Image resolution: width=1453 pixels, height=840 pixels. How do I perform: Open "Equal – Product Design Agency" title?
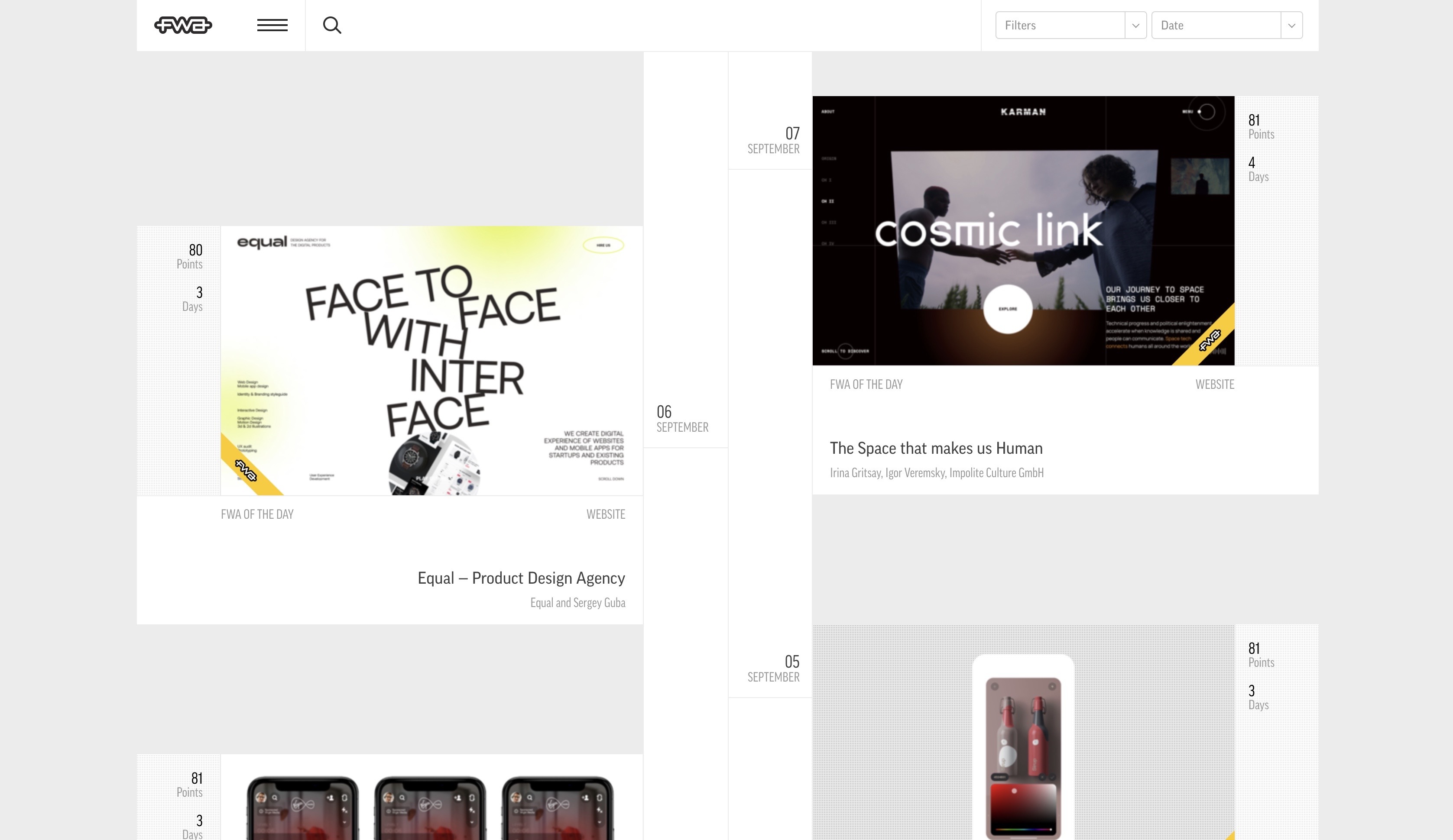pyautogui.click(x=521, y=578)
